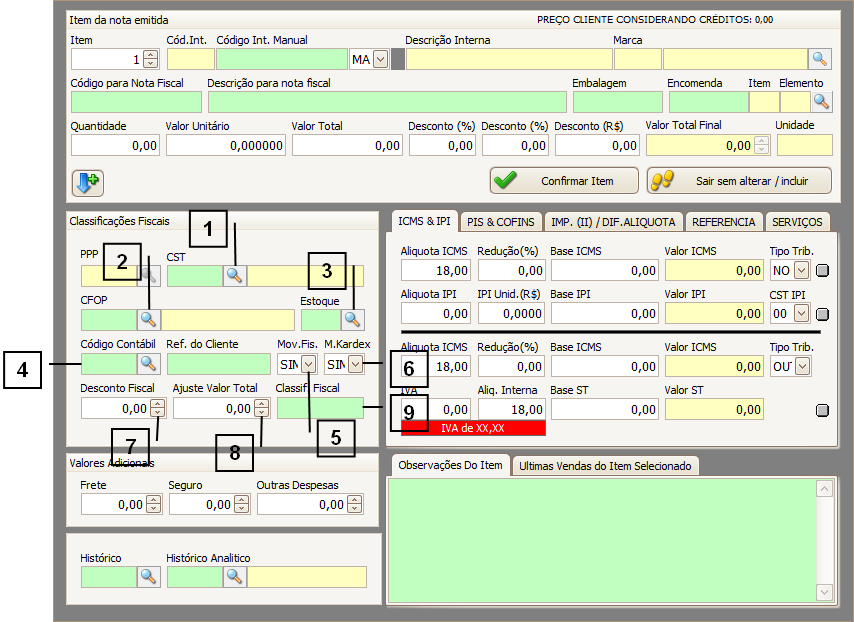Screen dimensions: 854x622
Task: Click the blue arrow add-item icon
Action: click(x=88, y=183)
